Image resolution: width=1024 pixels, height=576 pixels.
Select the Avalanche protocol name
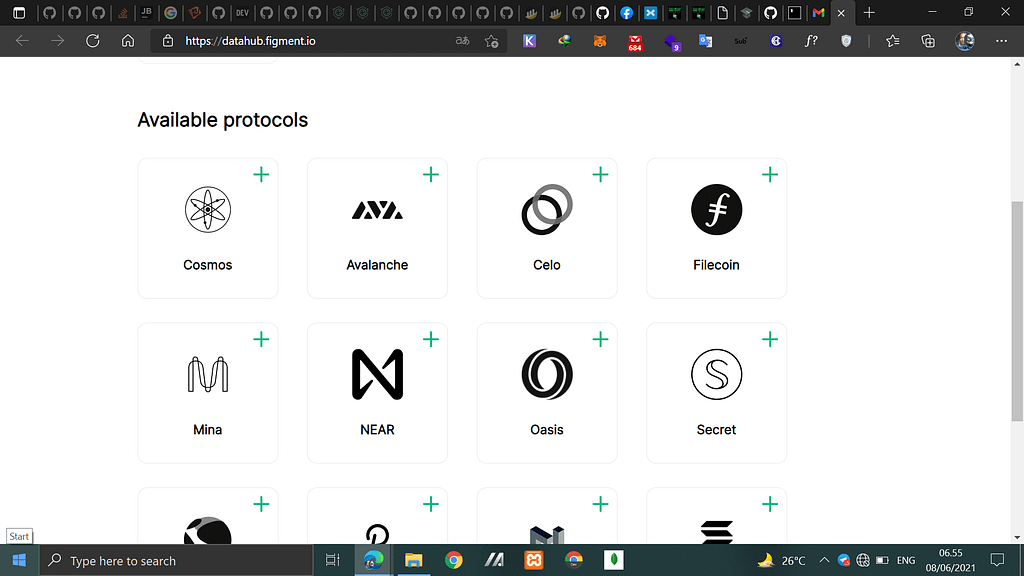point(377,265)
